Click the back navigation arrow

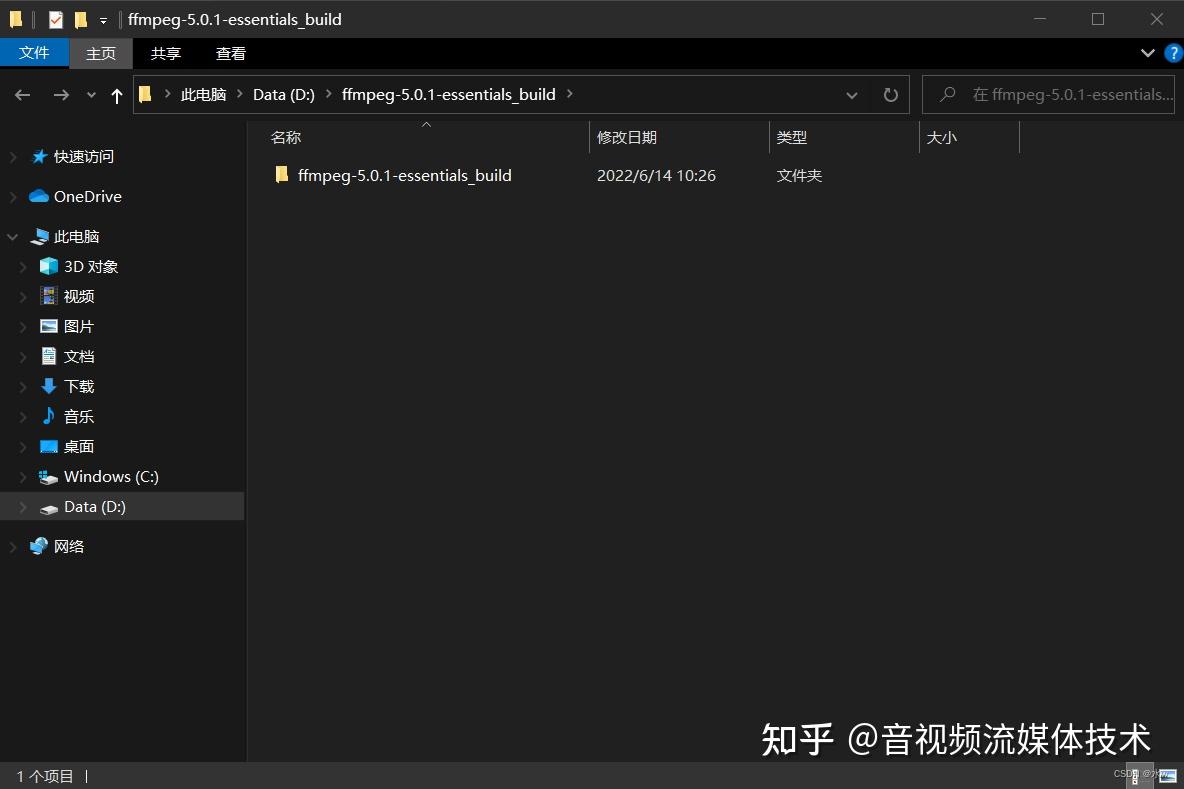[x=22, y=94]
